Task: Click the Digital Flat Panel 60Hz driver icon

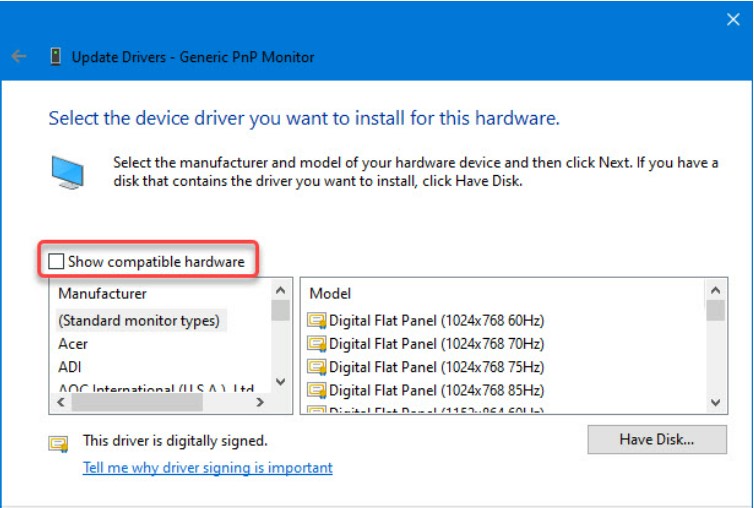Action: (x=318, y=320)
